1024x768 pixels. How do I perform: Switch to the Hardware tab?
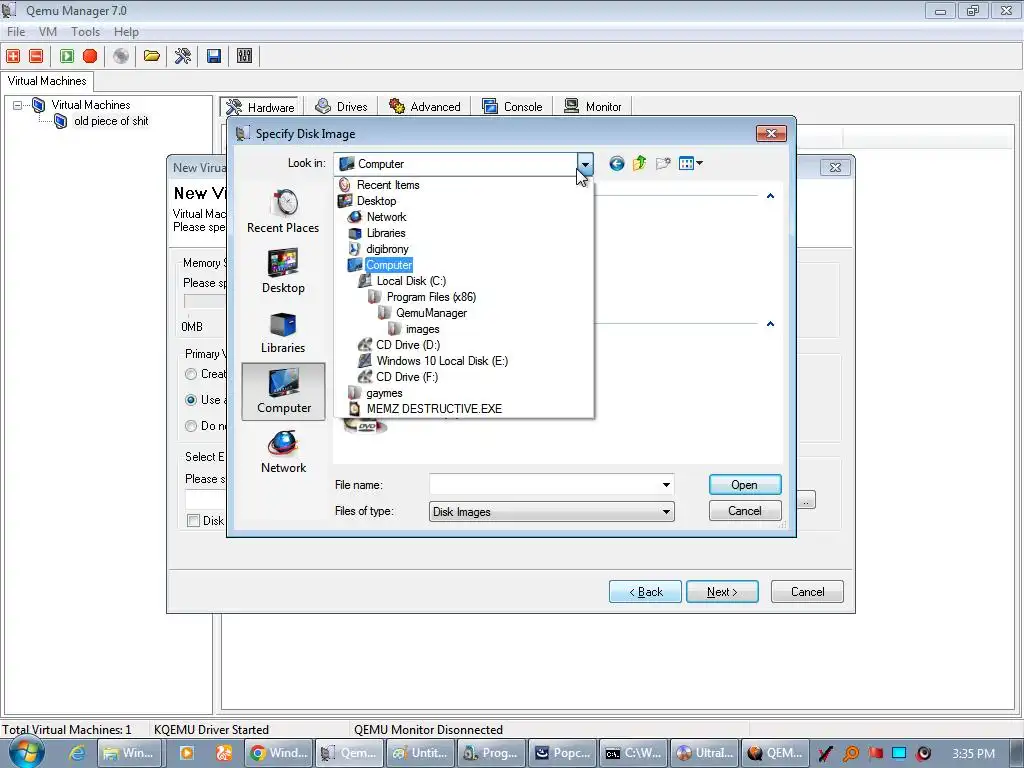click(x=261, y=107)
